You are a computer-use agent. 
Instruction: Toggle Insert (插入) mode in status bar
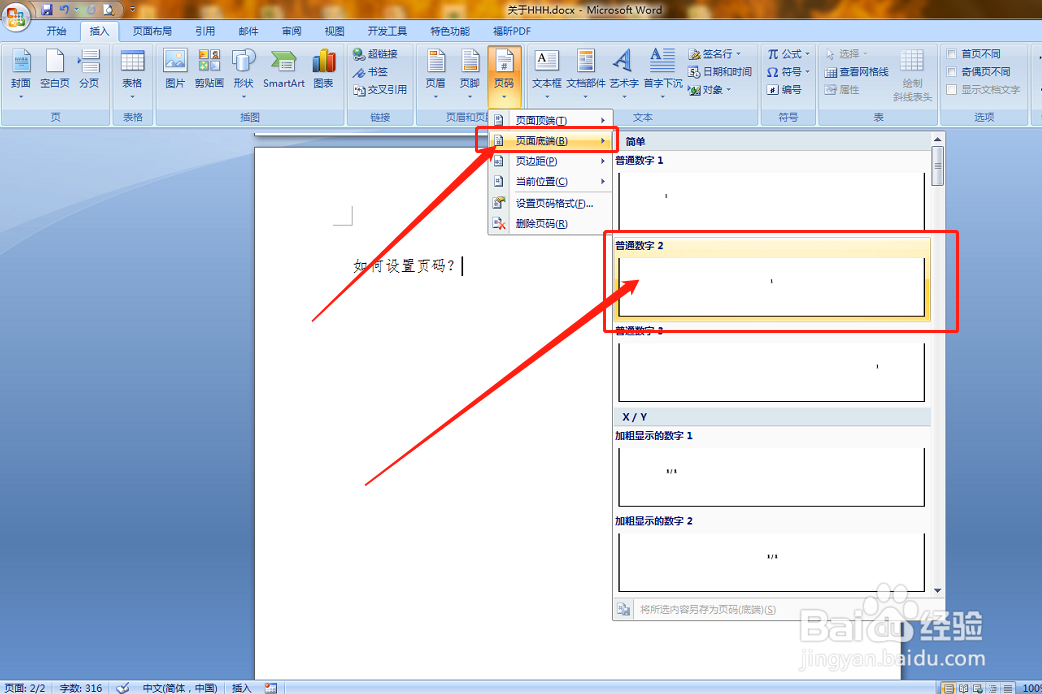(242, 688)
